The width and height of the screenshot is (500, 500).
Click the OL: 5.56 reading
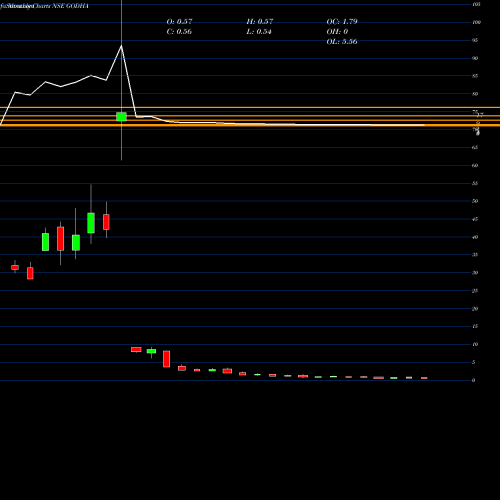342,42
